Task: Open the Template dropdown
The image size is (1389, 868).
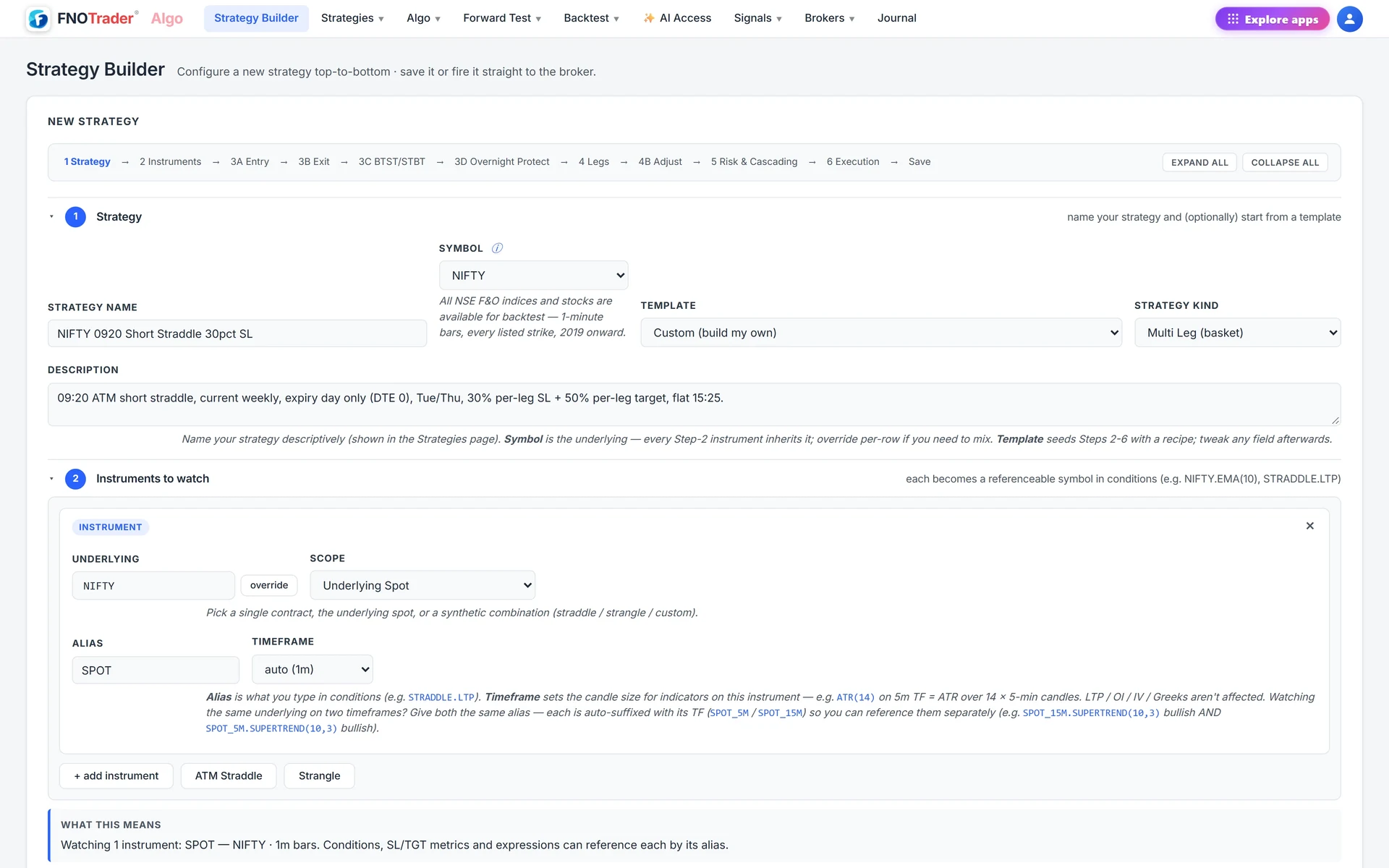Action: pyautogui.click(x=881, y=333)
